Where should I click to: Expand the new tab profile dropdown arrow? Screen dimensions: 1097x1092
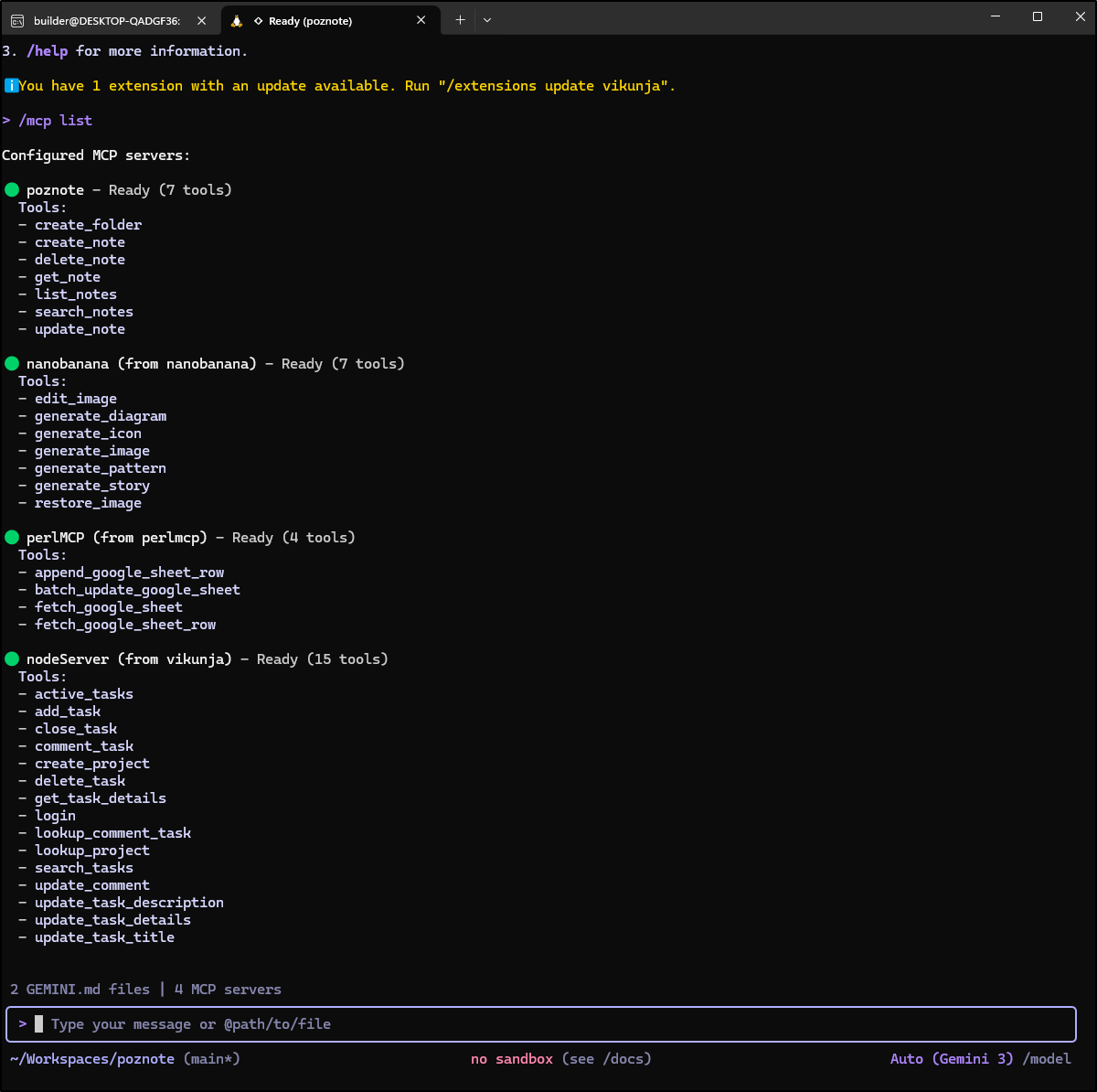487,20
